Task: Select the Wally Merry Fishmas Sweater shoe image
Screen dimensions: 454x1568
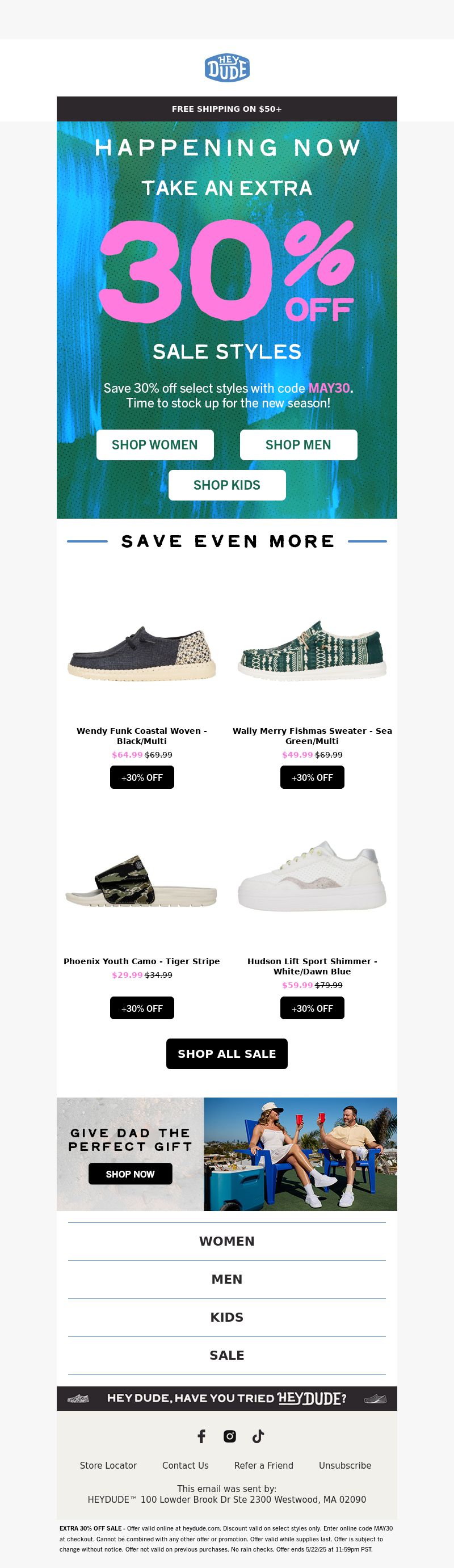Action: 312,649
